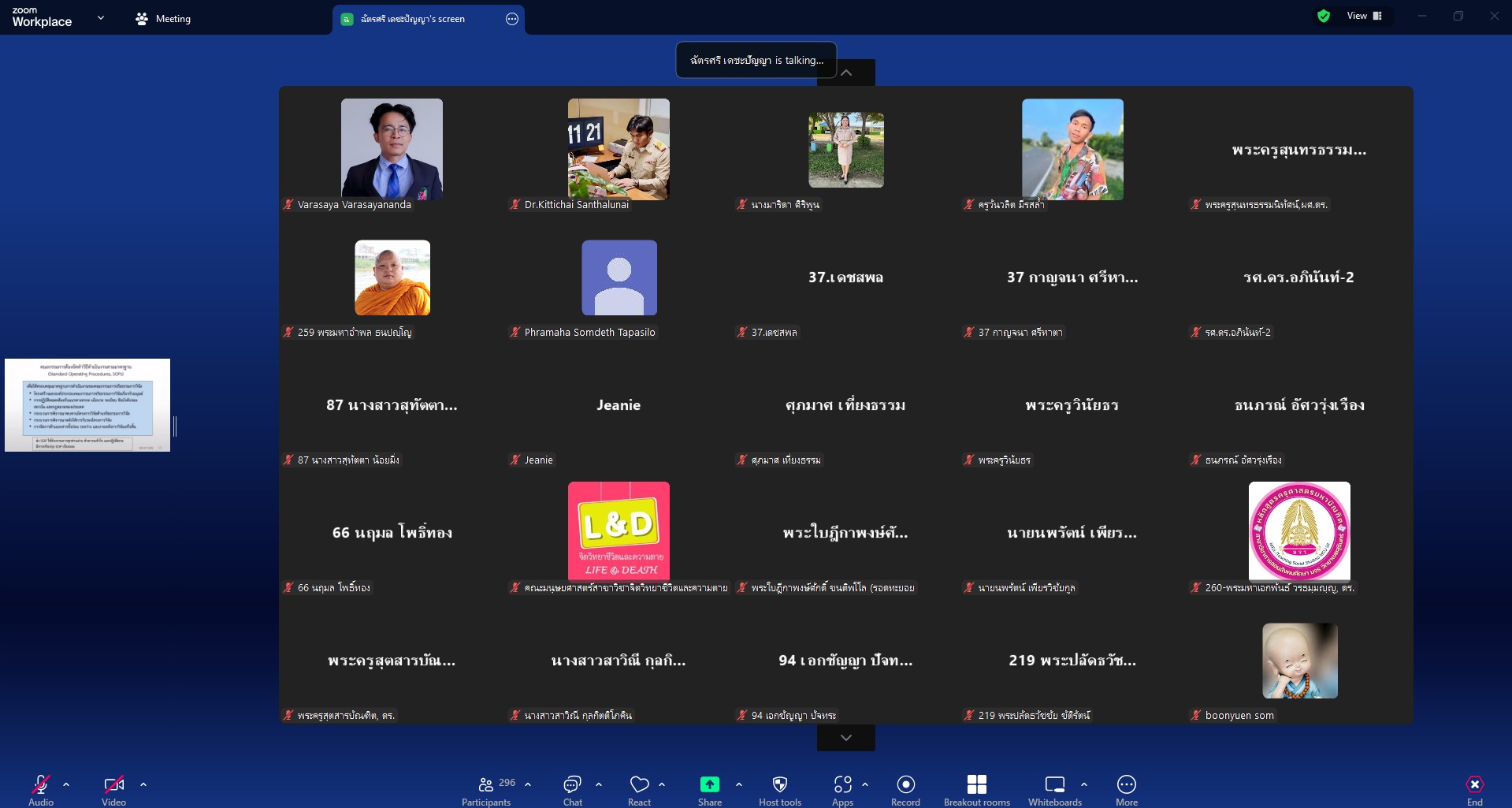1512x808 pixels.
Task: Open shared screen tab options ellipsis
Action: [x=512, y=19]
